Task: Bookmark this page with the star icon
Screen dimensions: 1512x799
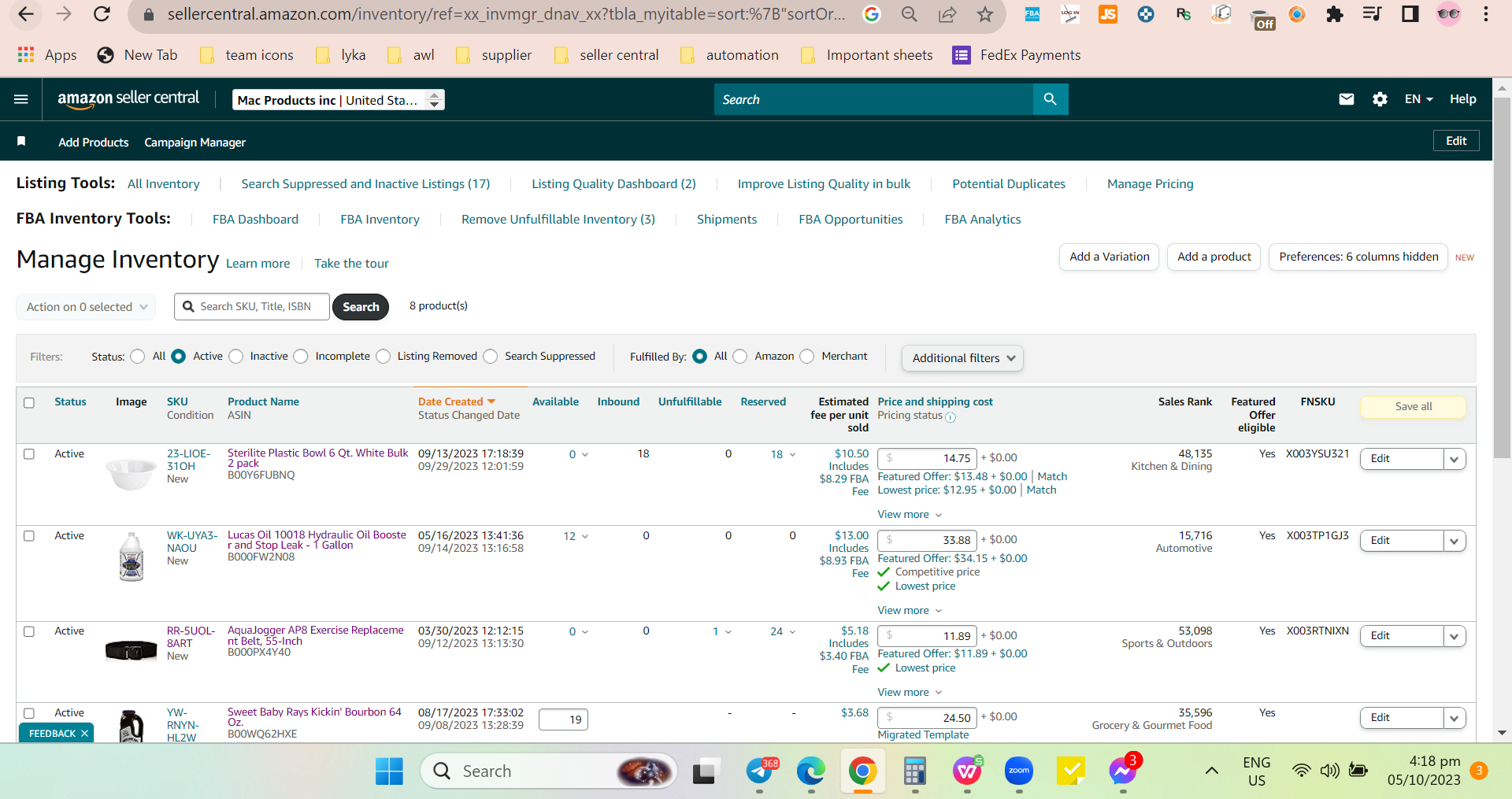Action: tap(985, 14)
